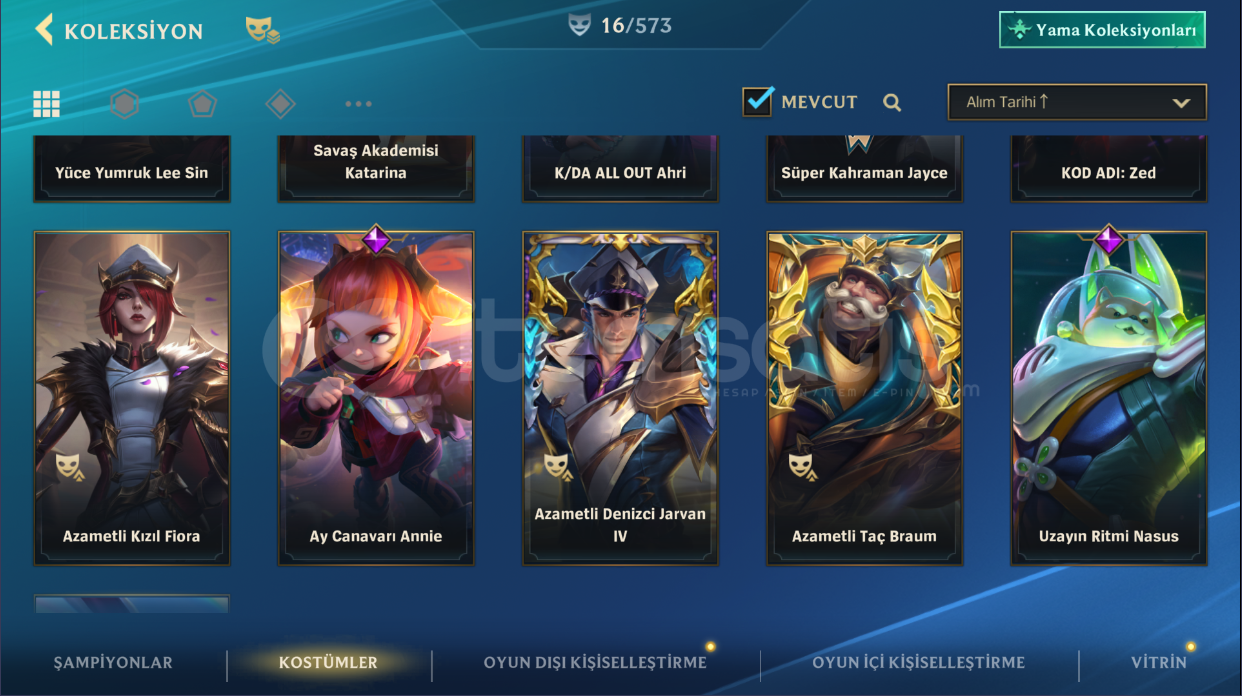Toggle the Mevcut checkbox
Image resolution: width=1242 pixels, height=696 pixels.
click(758, 101)
